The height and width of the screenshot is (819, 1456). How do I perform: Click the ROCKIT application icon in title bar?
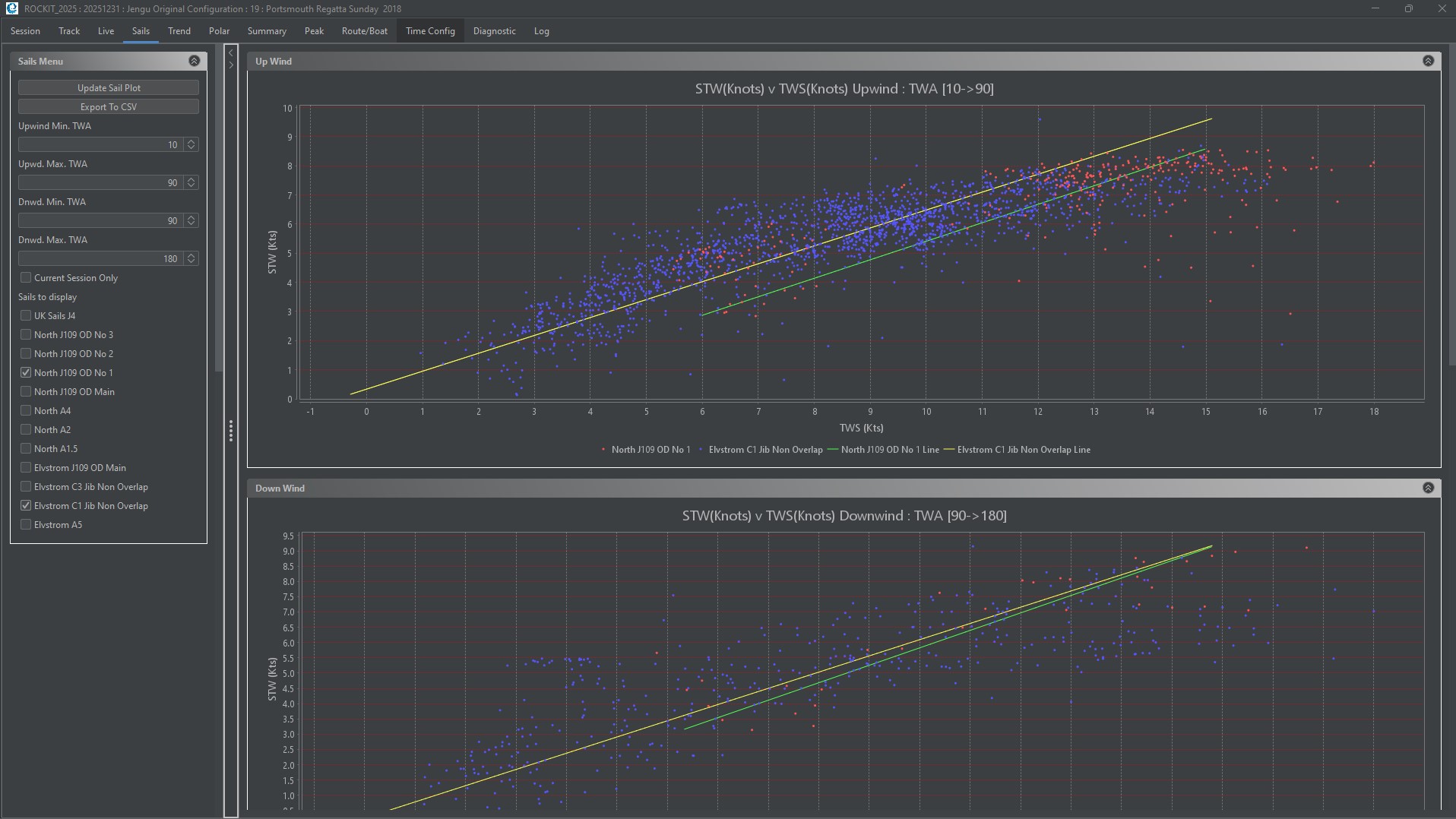click(x=11, y=8)
